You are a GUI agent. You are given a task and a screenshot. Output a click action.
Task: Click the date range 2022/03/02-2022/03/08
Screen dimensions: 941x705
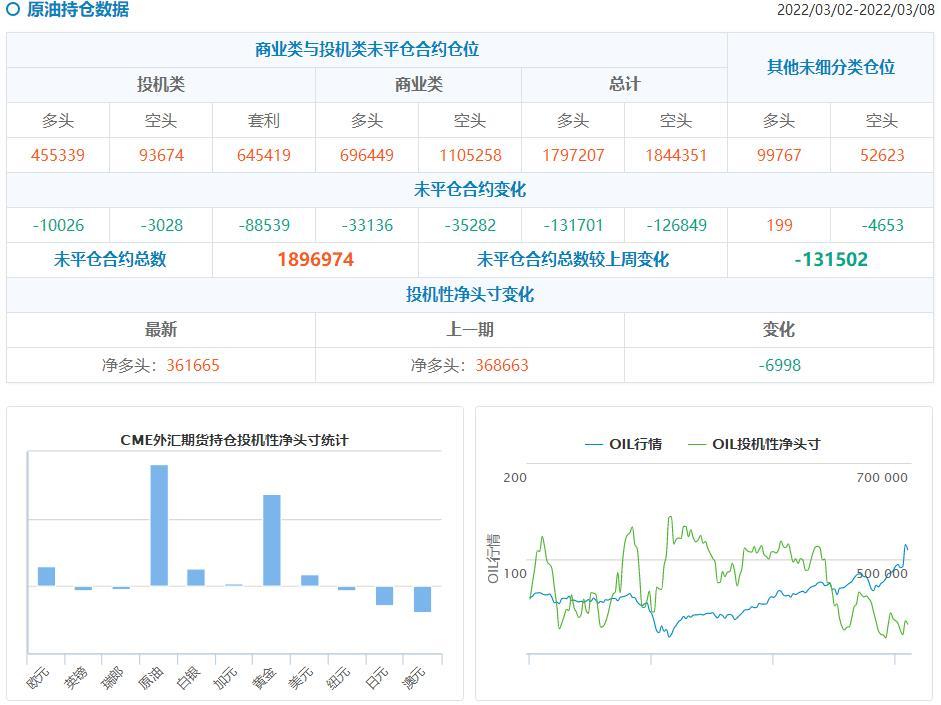tap(855, 10)
